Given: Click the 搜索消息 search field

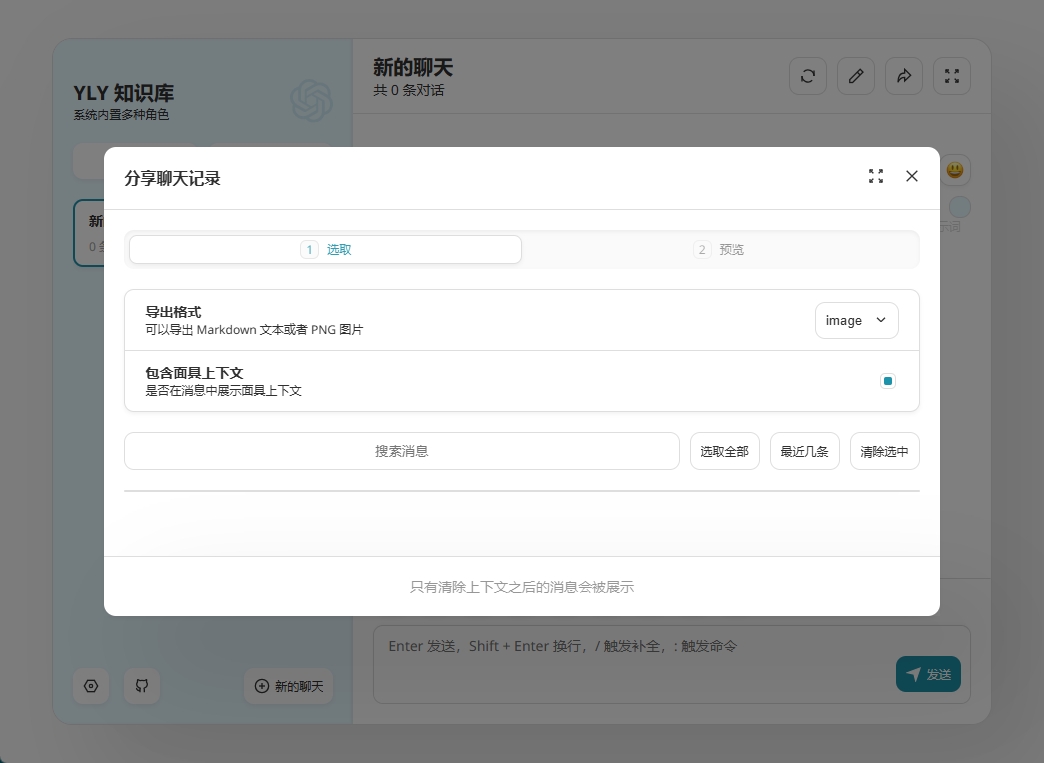Looking at the screenshot, I should (x=402, y=451).
